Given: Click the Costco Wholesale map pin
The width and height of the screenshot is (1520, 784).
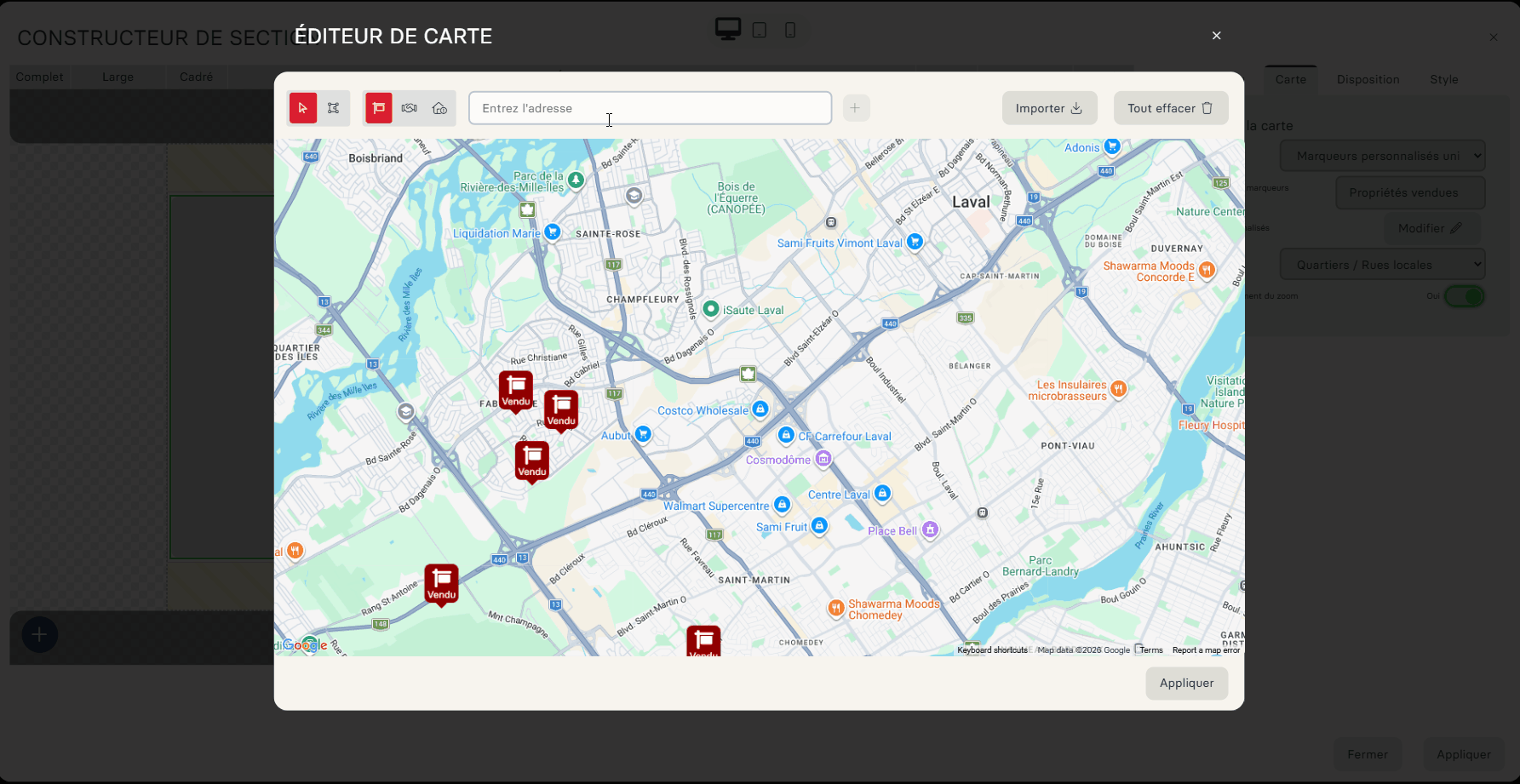Looking at the screenshot, I should (x=760, y=409).
